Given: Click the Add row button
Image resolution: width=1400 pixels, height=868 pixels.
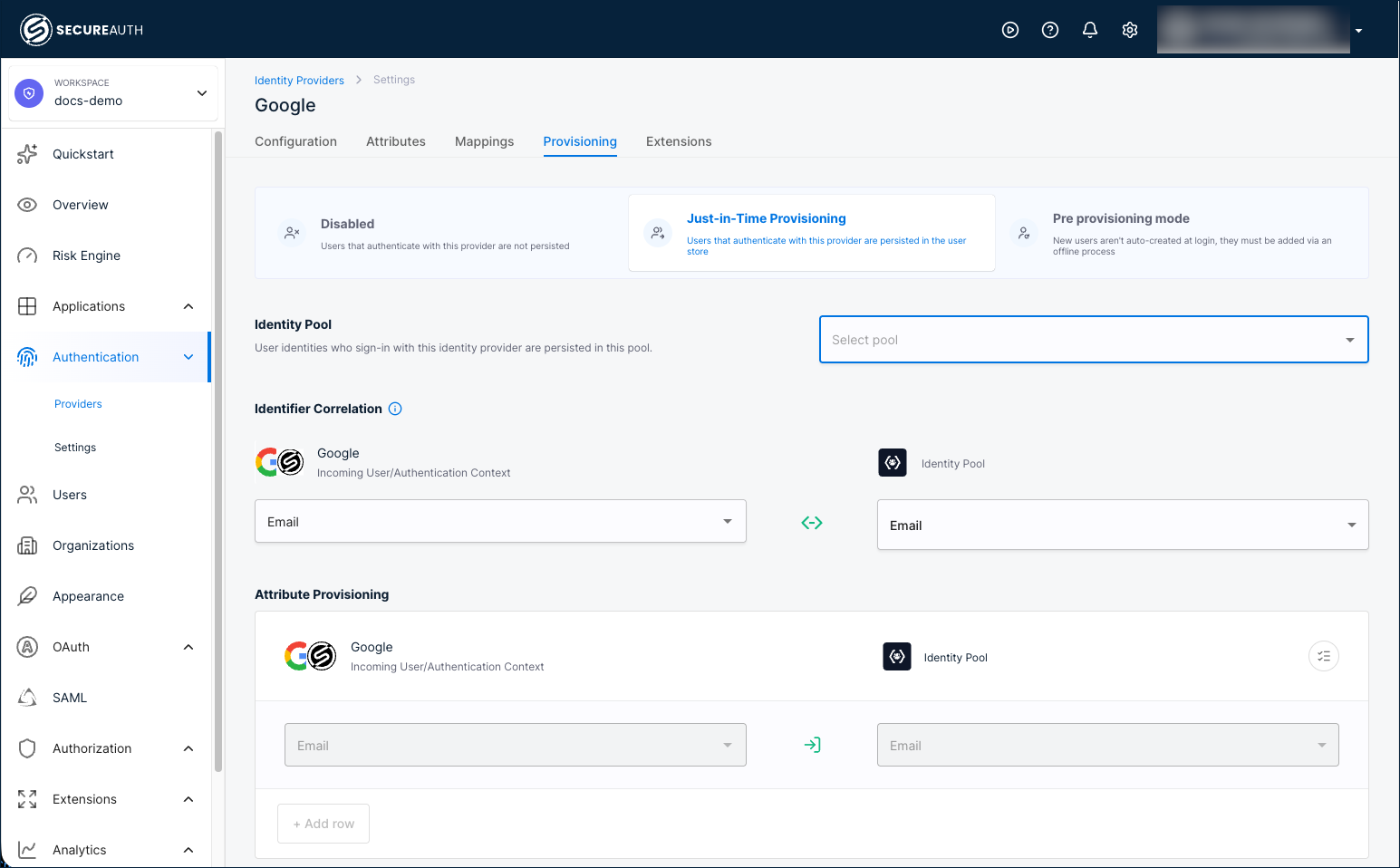Looking at the screenshot, I should [x=323, y=824].
